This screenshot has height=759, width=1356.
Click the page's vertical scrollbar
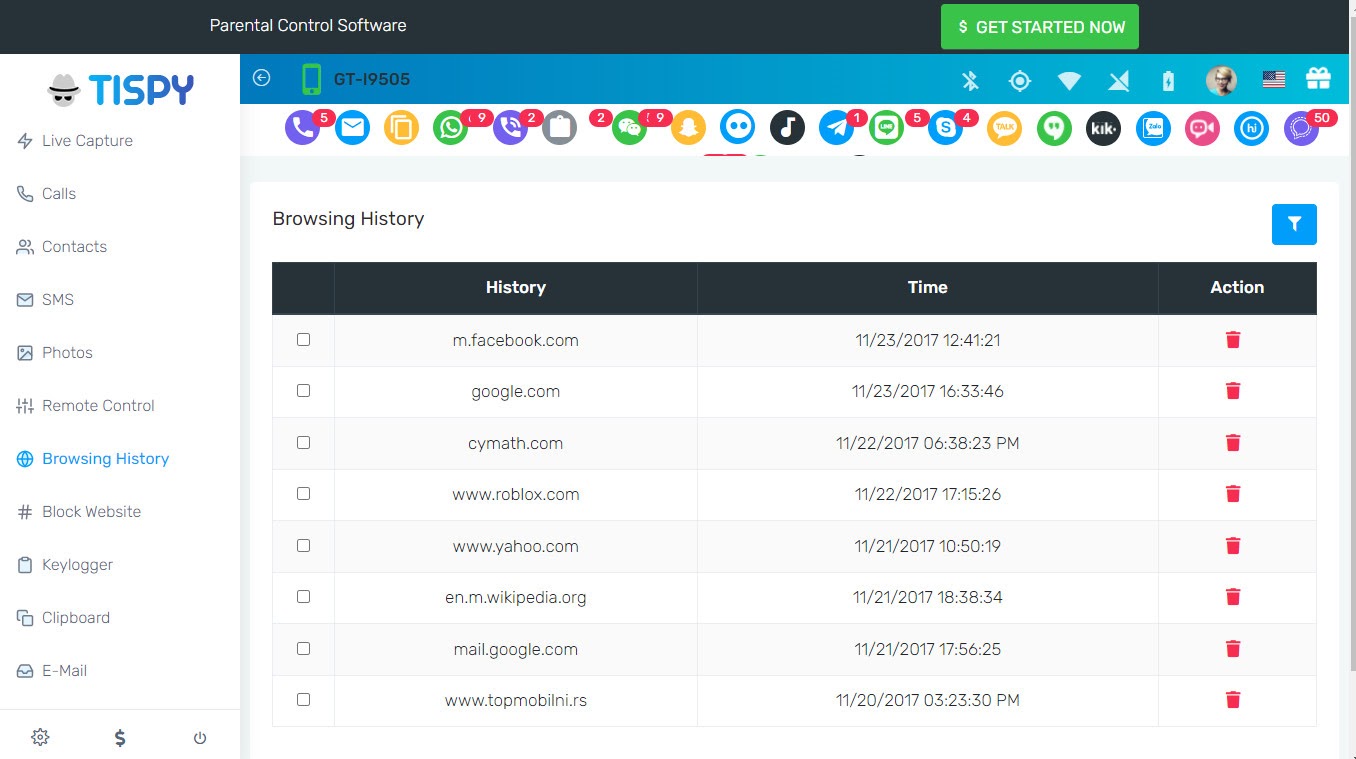(1348, 300)
